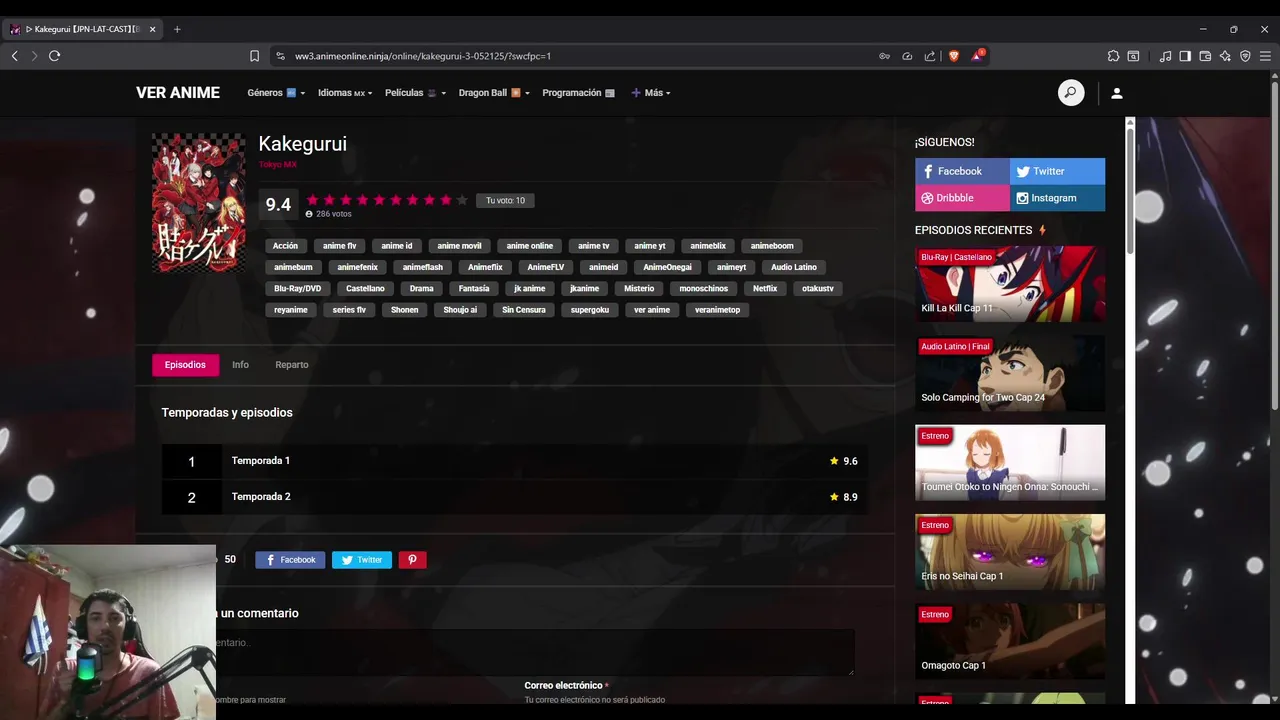
Task: Click the comment text area
Action: point(535,652)
